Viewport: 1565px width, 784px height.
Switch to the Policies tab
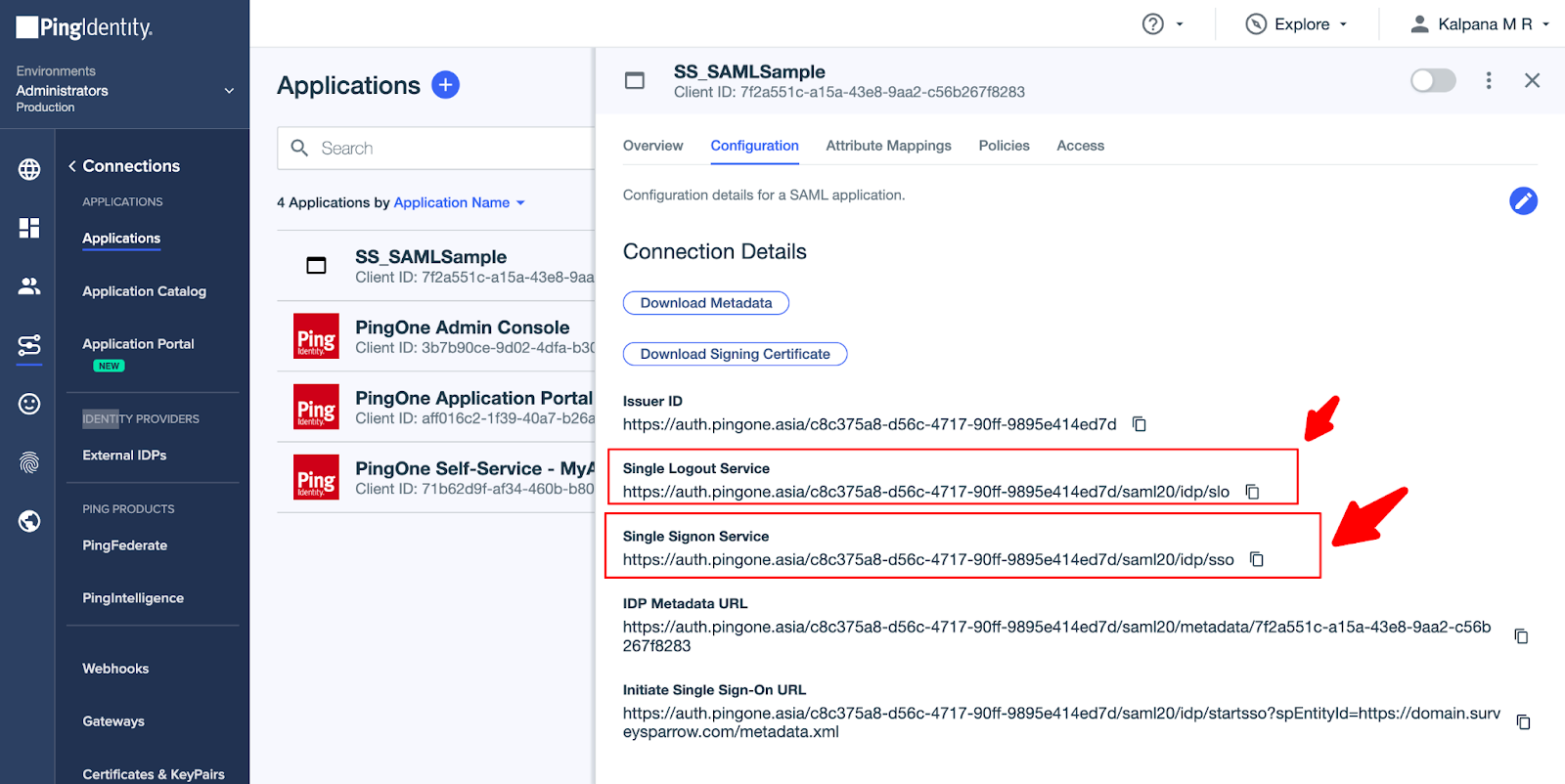coord(1004,146)
